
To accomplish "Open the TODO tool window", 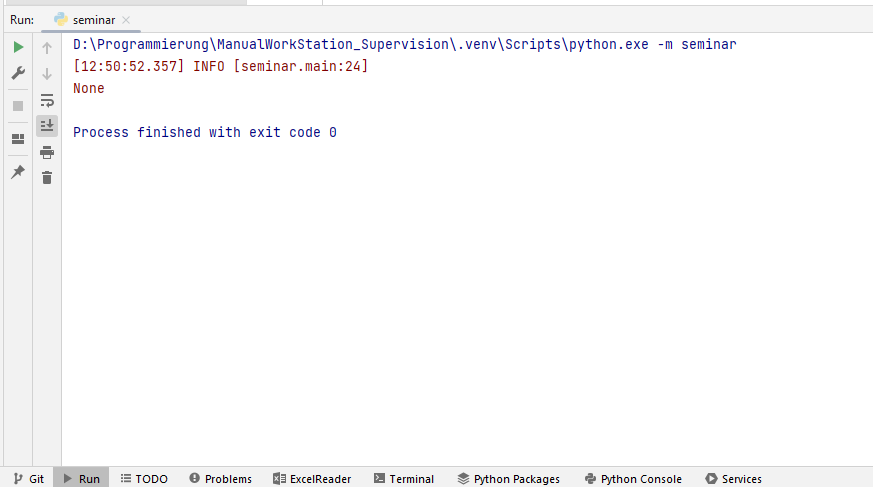I will pyautogui.click(x=144, y=479).
